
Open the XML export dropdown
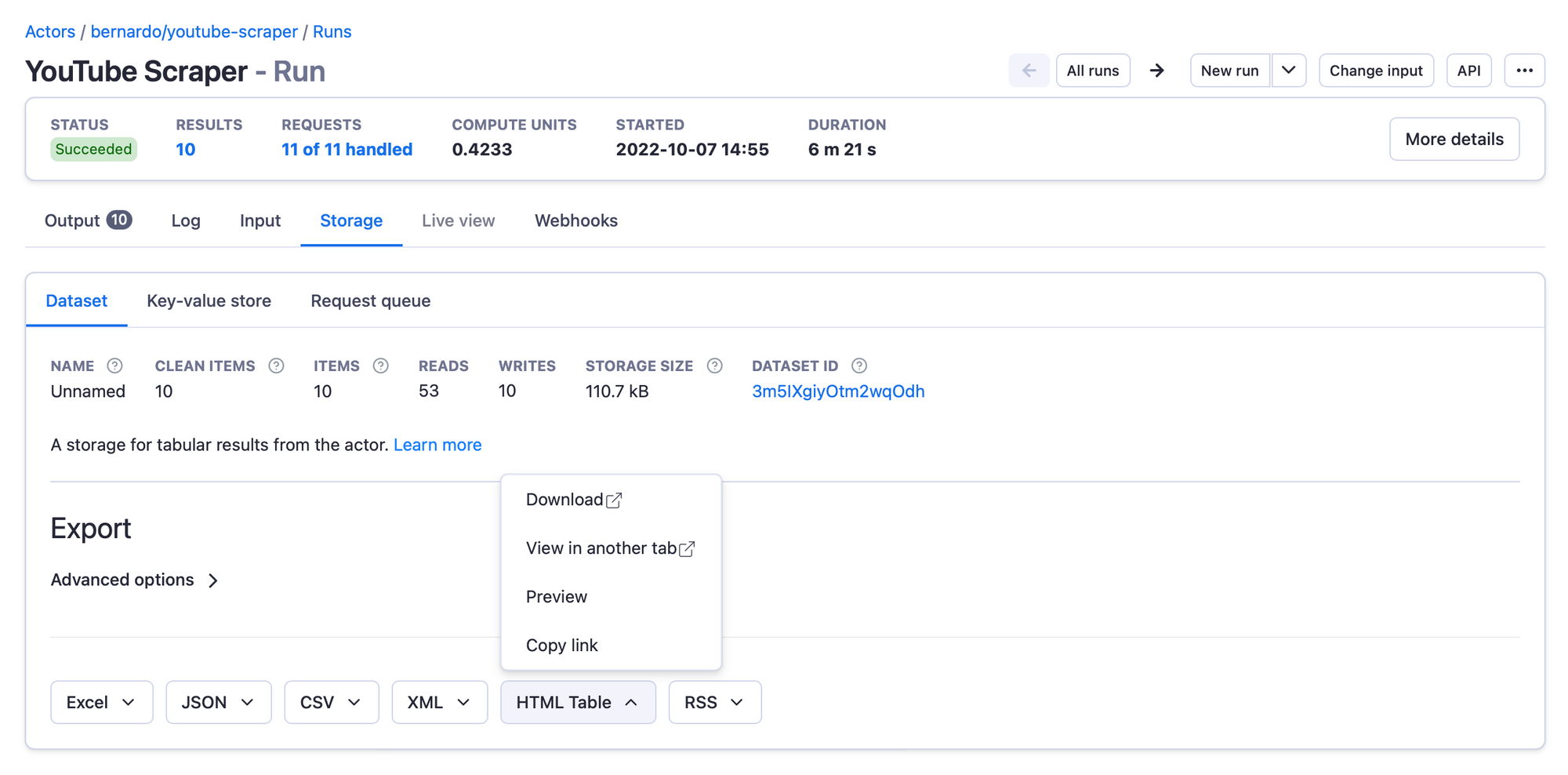click(x=440, y=702)
